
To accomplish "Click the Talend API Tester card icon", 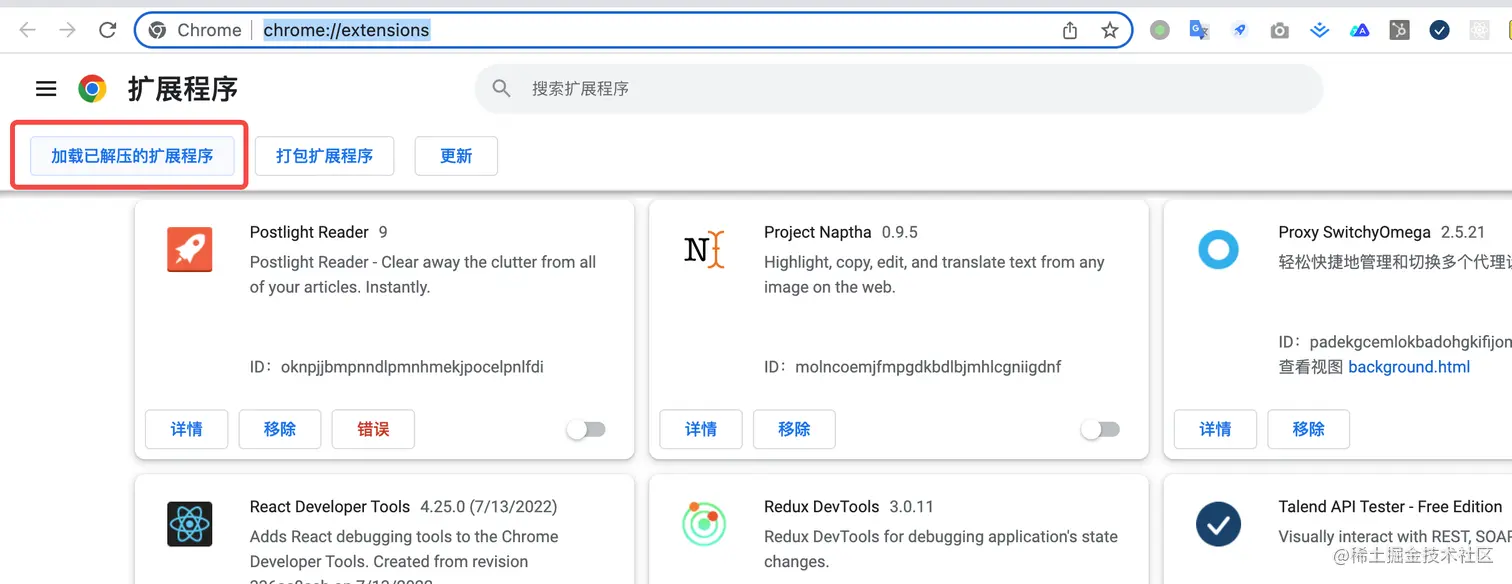I will [1218, 524].
